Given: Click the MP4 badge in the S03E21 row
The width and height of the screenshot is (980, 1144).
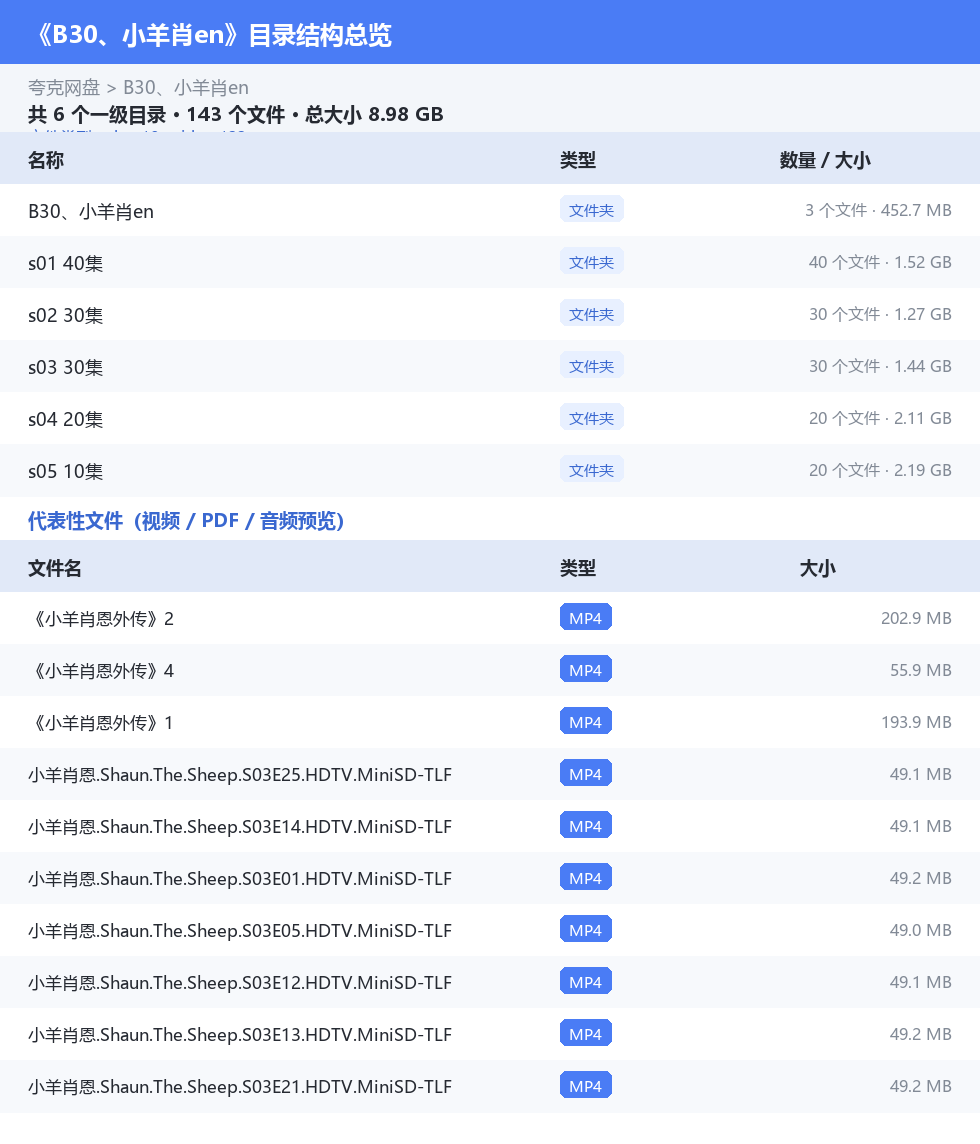Looking at the screenshot, I should click(x=586, y=1086).
